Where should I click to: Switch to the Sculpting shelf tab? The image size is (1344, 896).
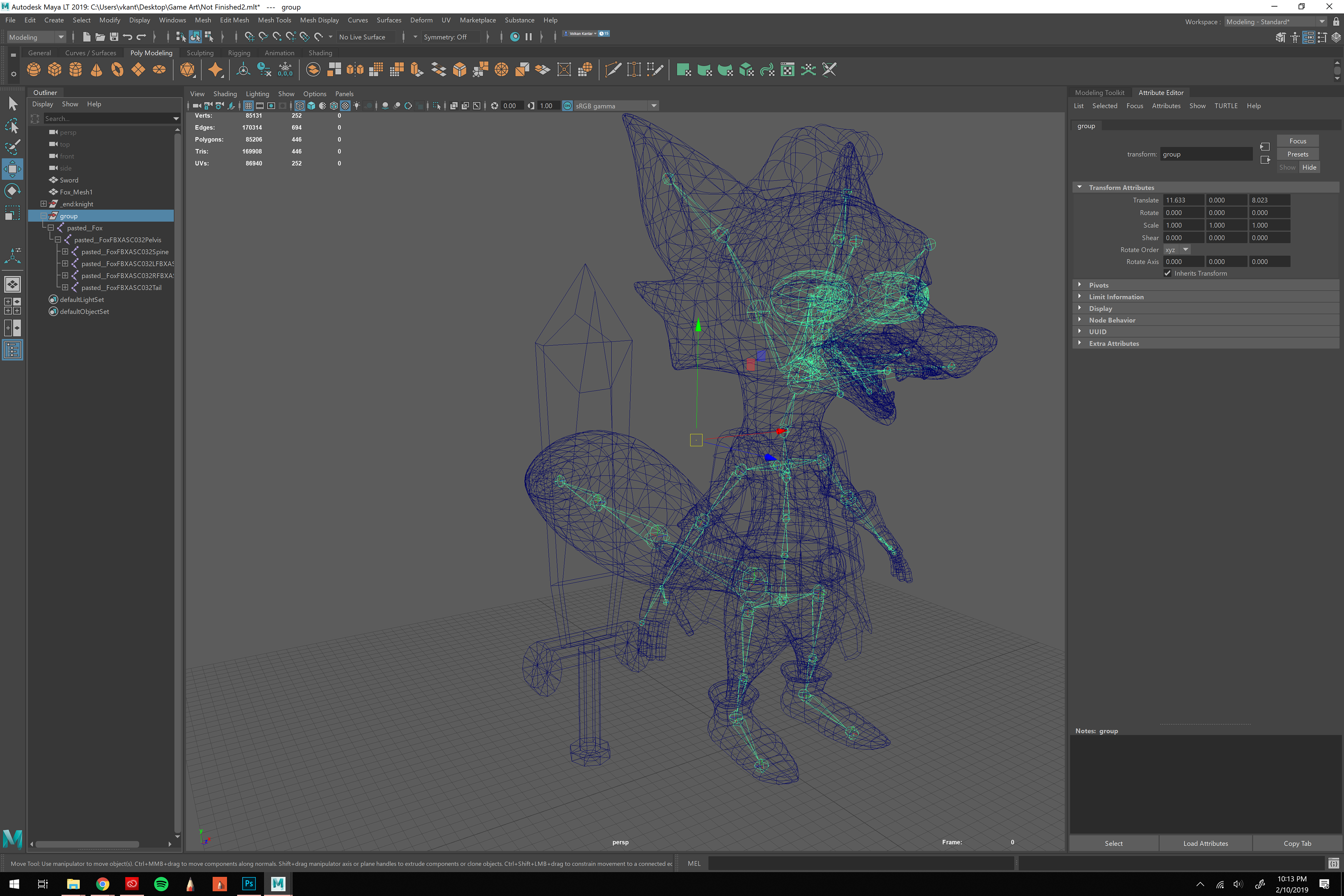tap(200, 52)
